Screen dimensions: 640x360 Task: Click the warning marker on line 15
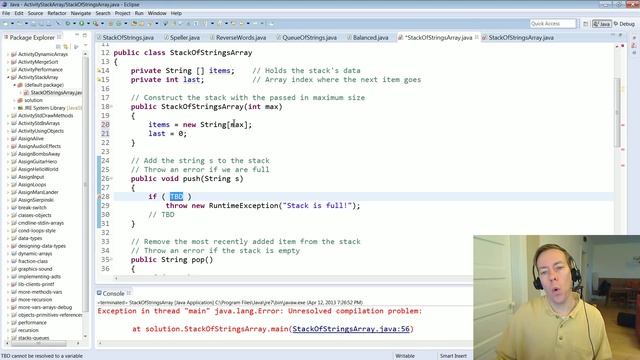pyautogui.click(x=98, y=80)
